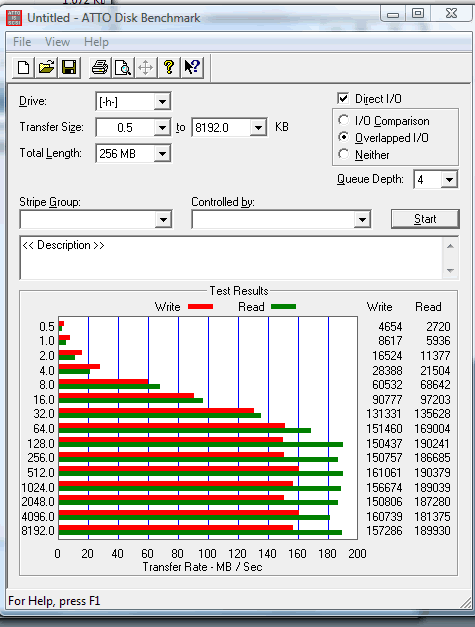Select the I/O Comparison radio button
The width and height of the screenshot is (475, 627).
click(x=343, y=120)
